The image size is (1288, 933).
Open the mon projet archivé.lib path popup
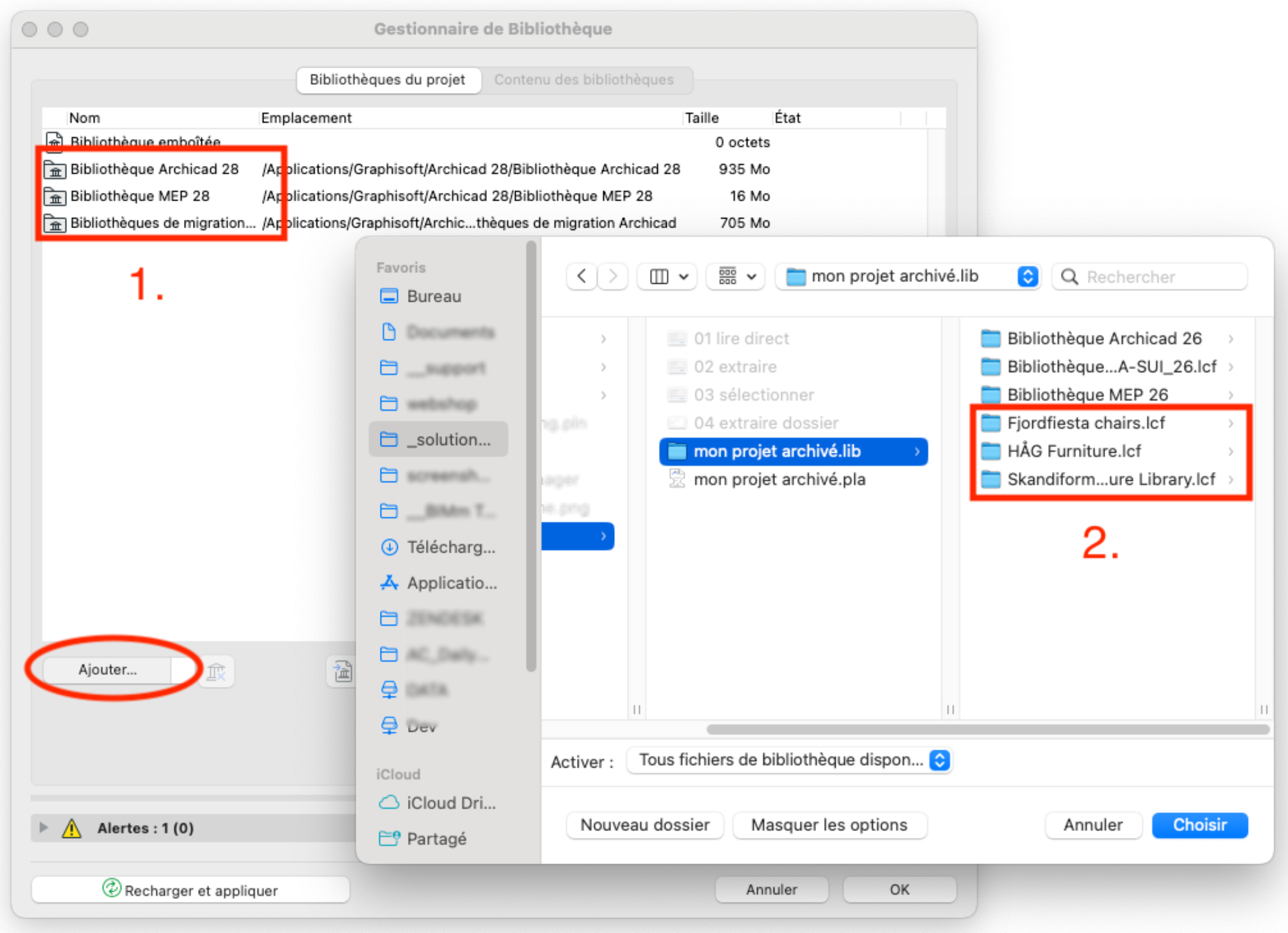908,277
